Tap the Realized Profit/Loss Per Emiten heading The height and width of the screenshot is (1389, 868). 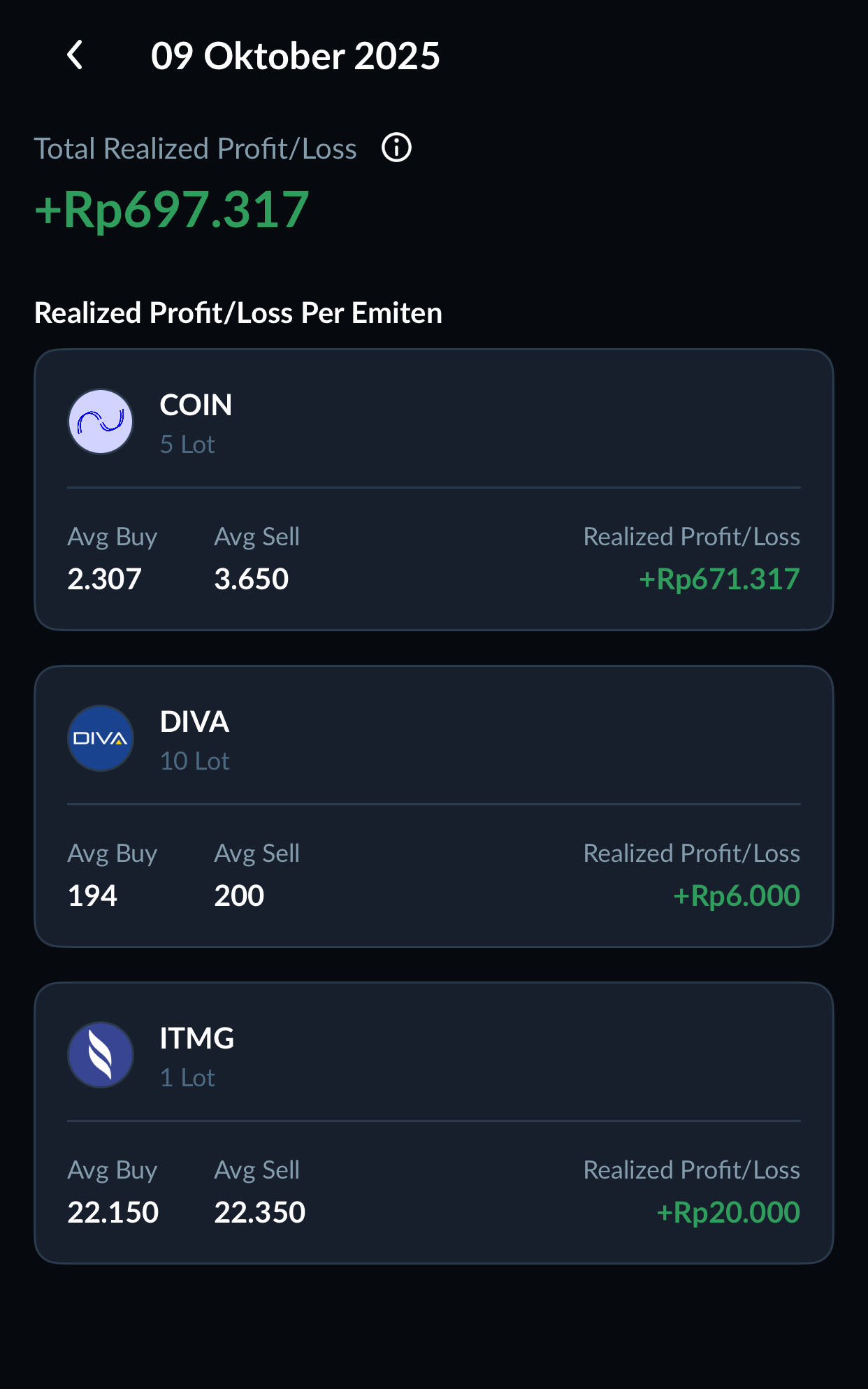tap(238, 313)
